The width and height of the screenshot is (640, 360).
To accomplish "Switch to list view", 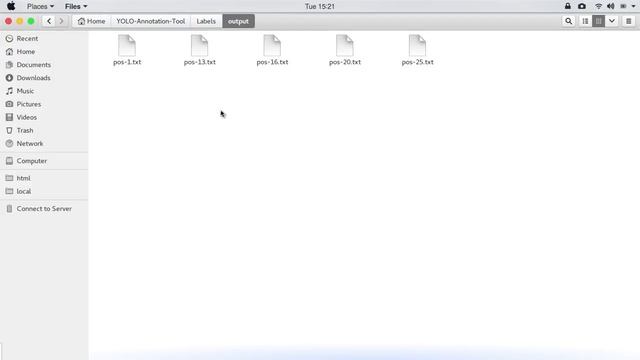I will [585, 21].
